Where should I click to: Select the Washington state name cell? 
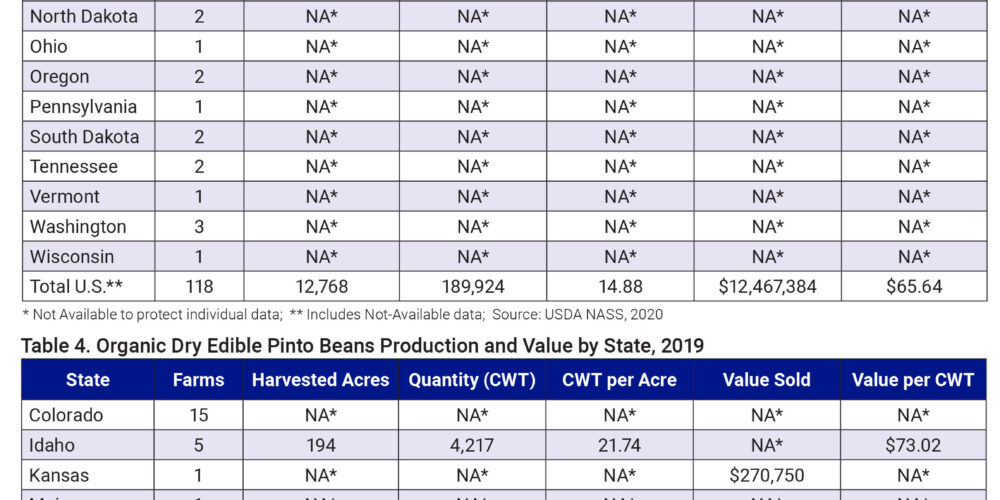pyautogui.click(x=78, y=227)
